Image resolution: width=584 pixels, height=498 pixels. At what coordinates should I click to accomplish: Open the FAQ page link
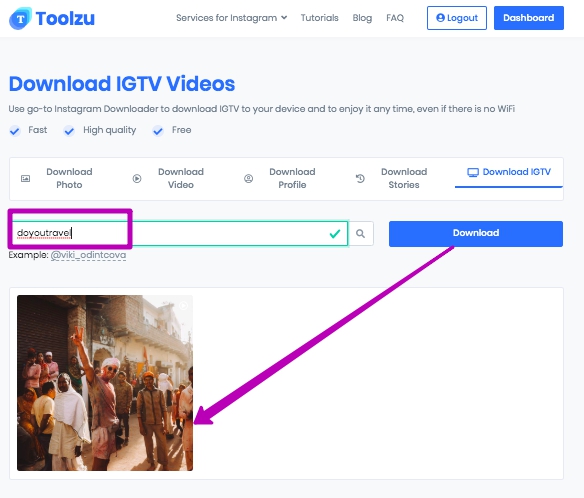click(395, 18)
